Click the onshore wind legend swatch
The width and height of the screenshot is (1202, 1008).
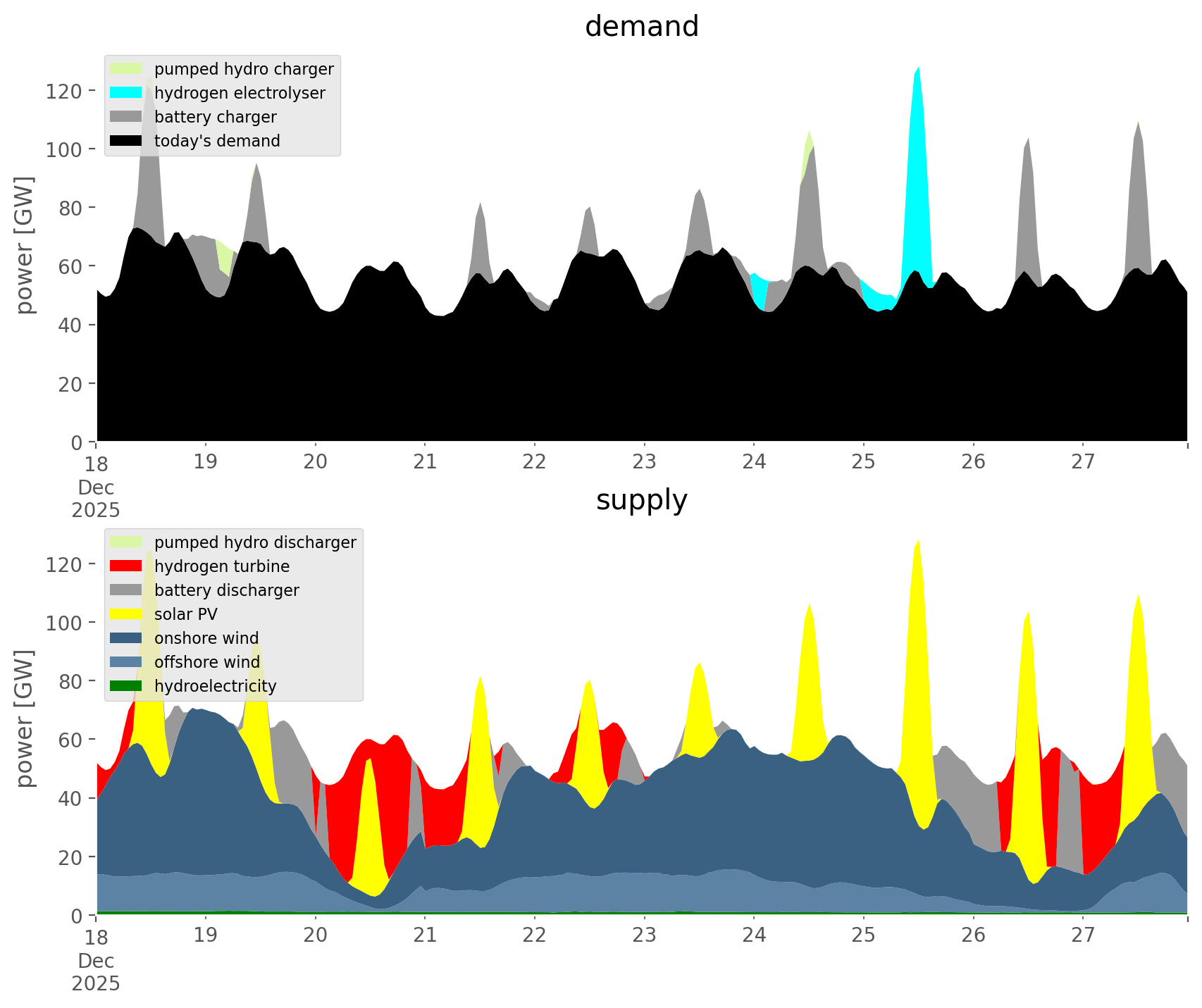126,638
